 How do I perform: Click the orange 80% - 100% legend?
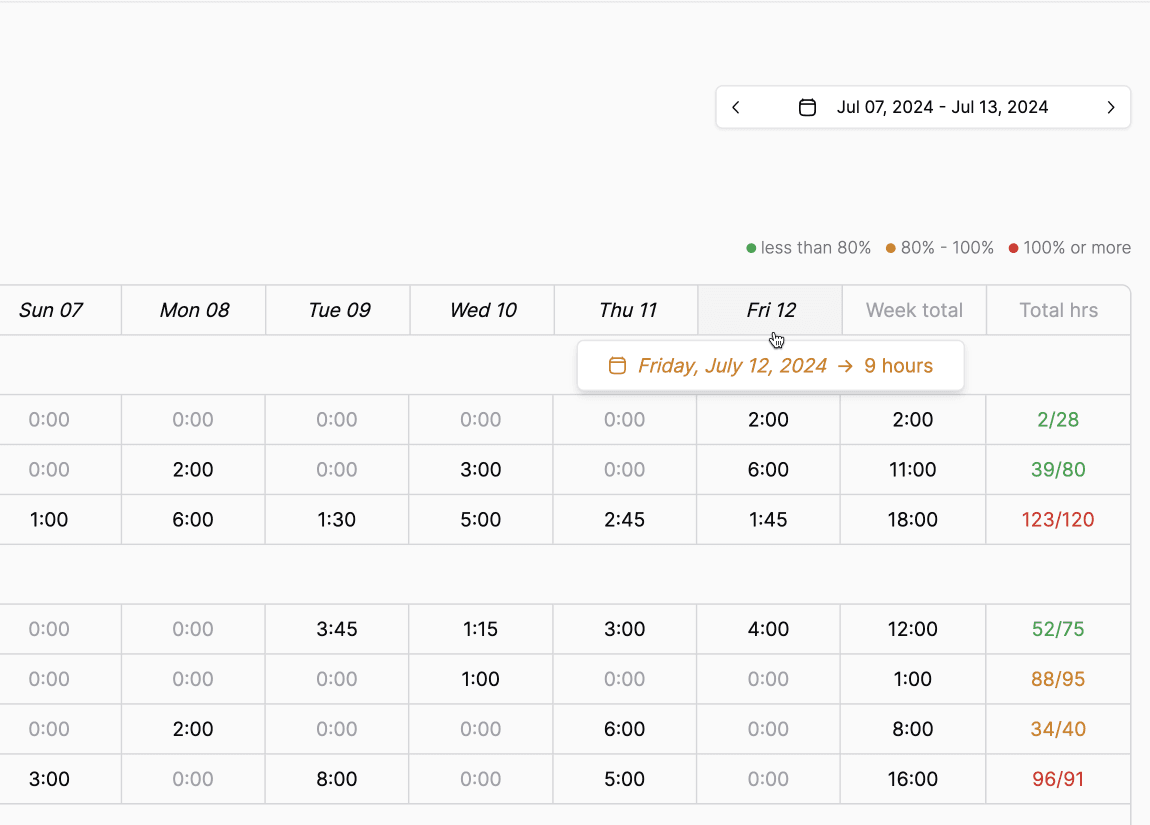940,248
